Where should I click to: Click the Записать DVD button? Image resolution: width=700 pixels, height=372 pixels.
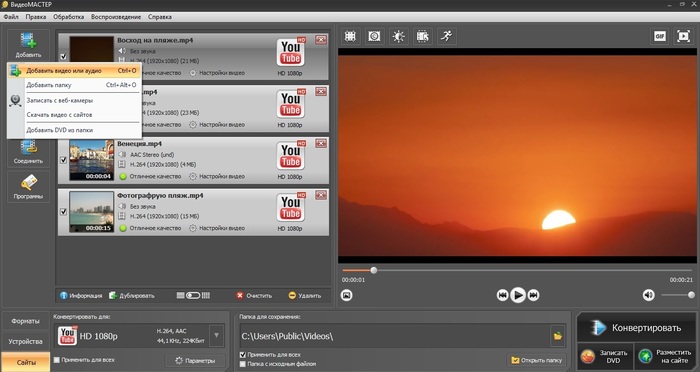[x=605, y=356]
